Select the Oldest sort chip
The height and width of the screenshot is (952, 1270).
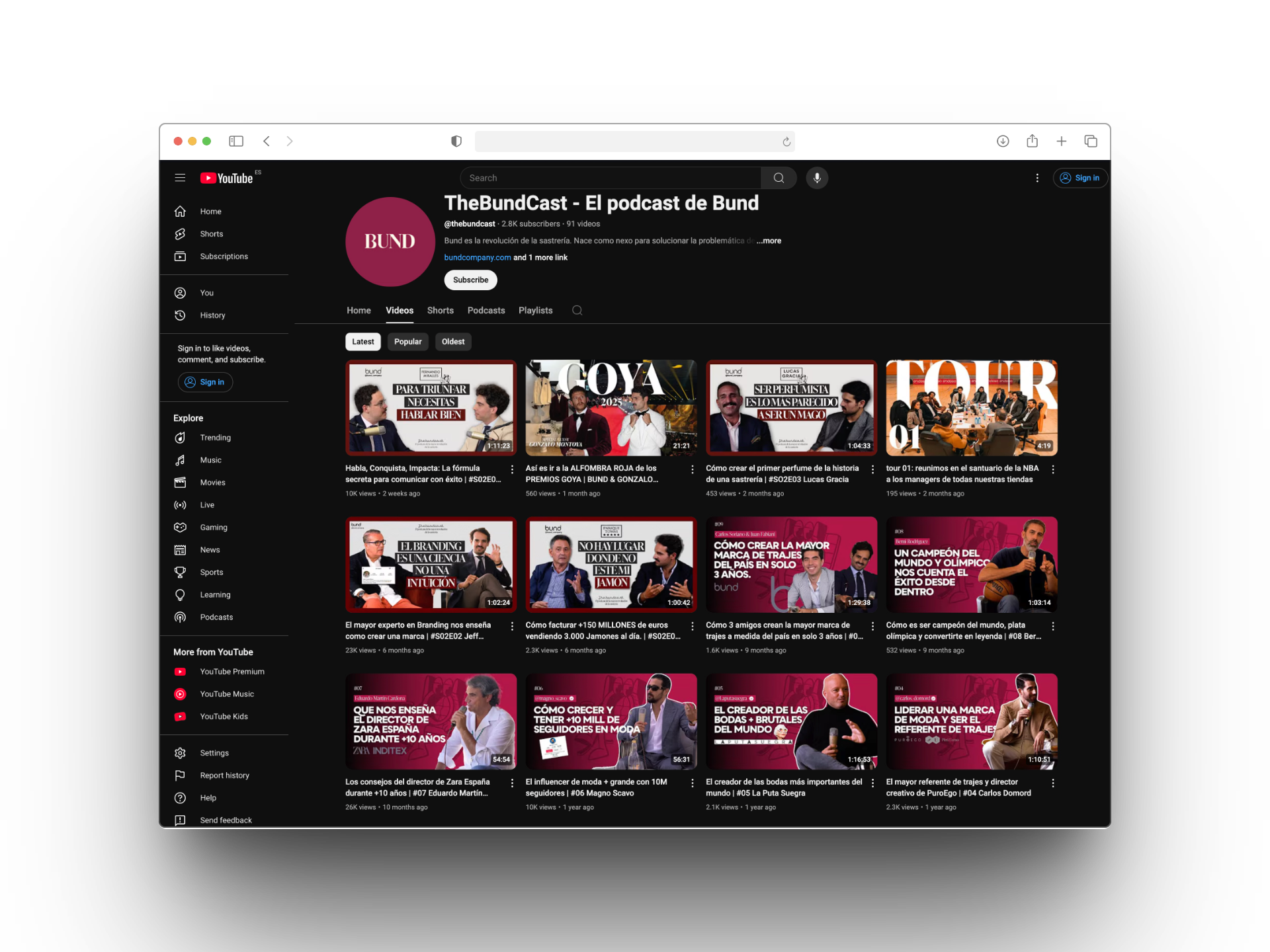point(453,342)
